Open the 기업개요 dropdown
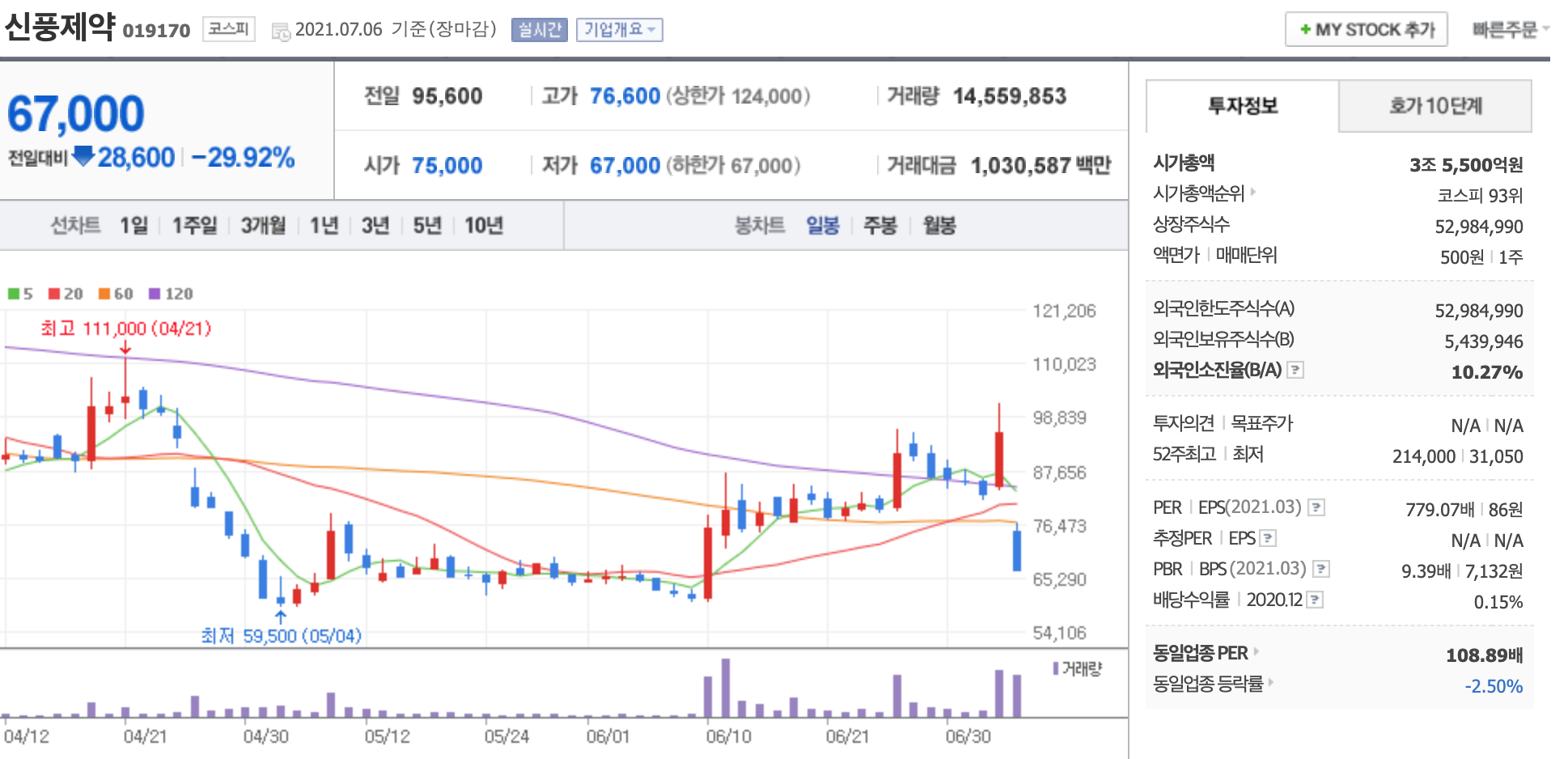1568x759 pixels. (x=620, y=30)
